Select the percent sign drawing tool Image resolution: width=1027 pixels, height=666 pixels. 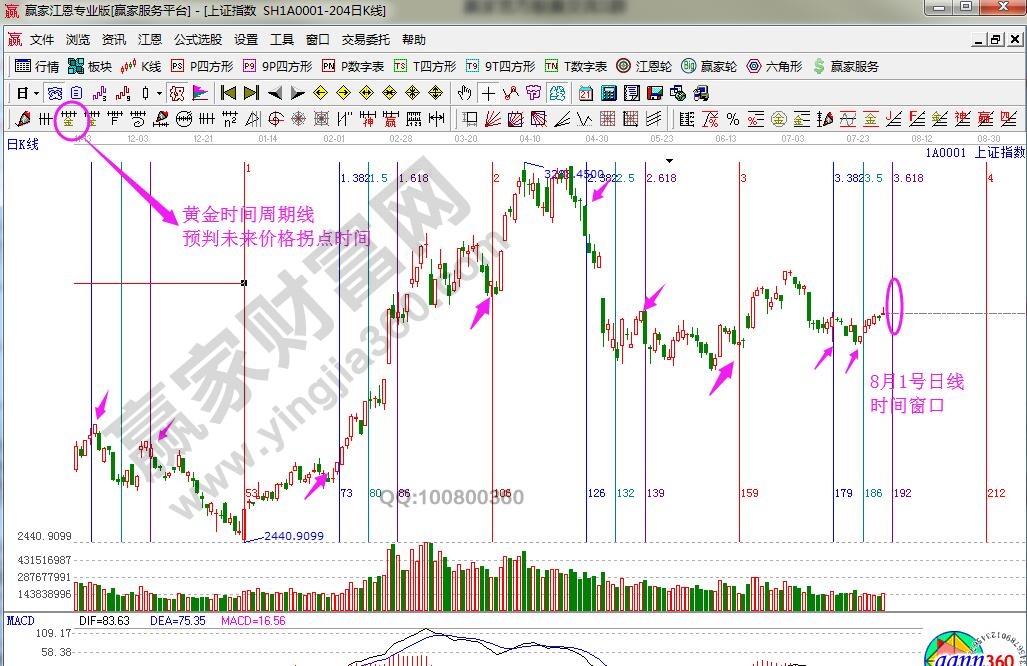point(732,120)
